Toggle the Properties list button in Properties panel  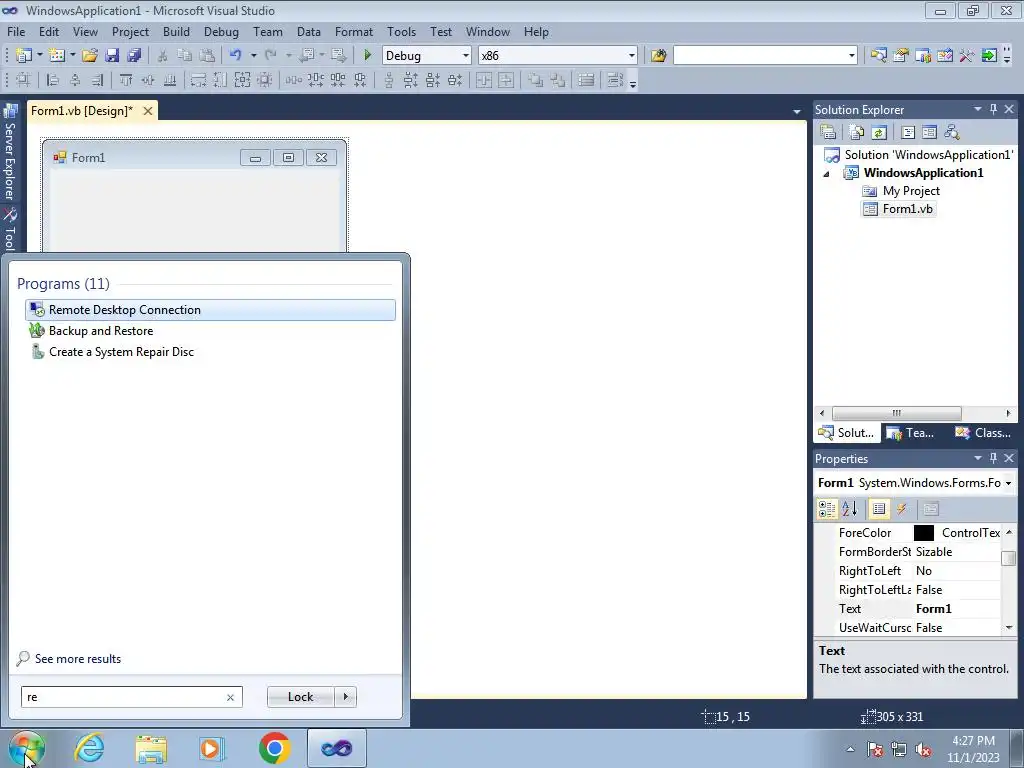879,509
